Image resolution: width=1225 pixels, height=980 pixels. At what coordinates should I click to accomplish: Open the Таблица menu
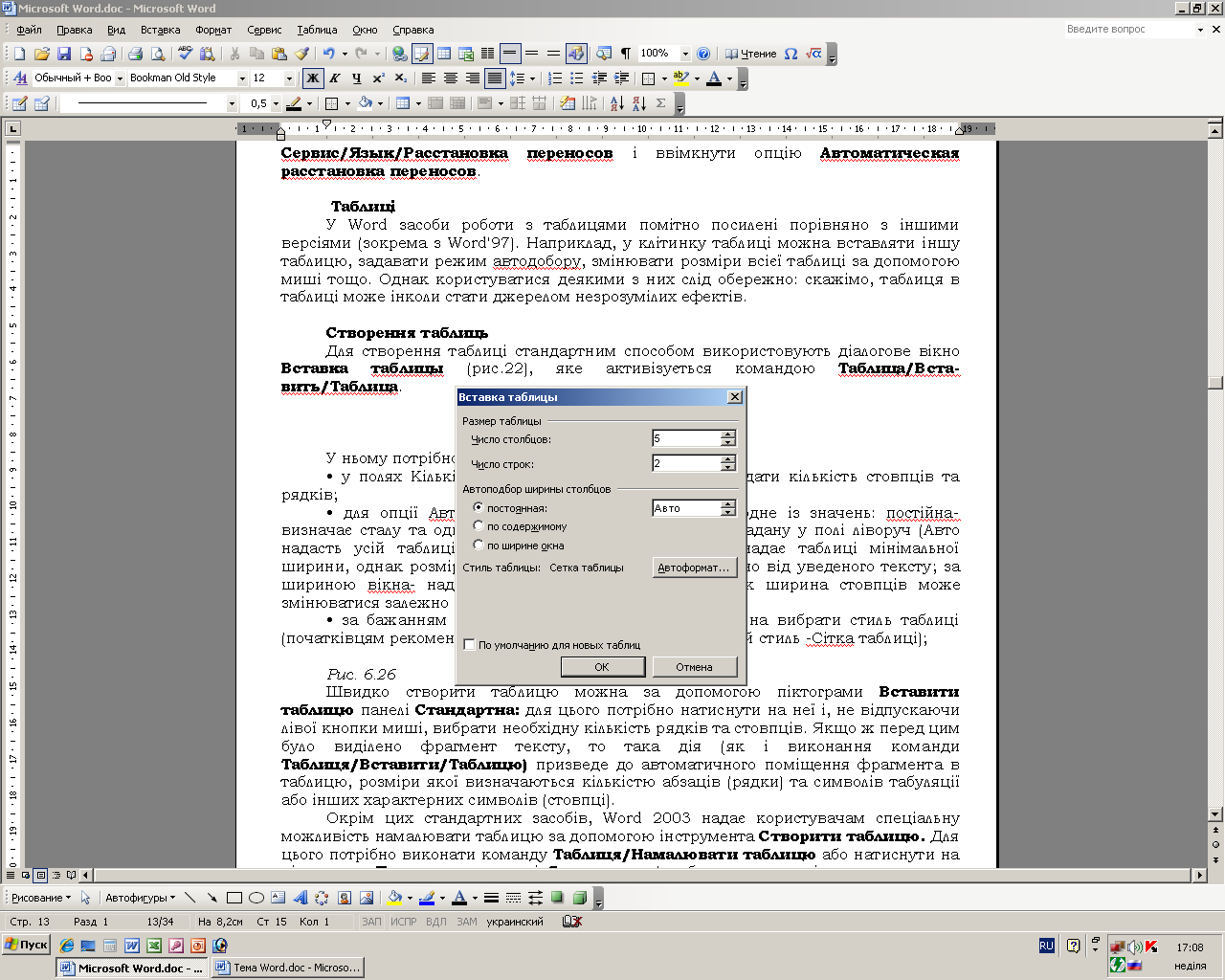tap(317, 30)
